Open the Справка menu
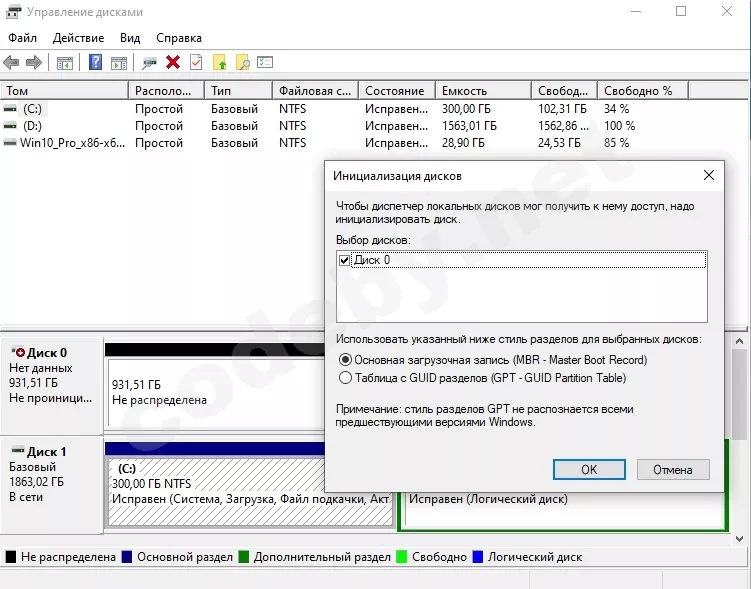The image size is (751, 589). [x=179, y=38]
